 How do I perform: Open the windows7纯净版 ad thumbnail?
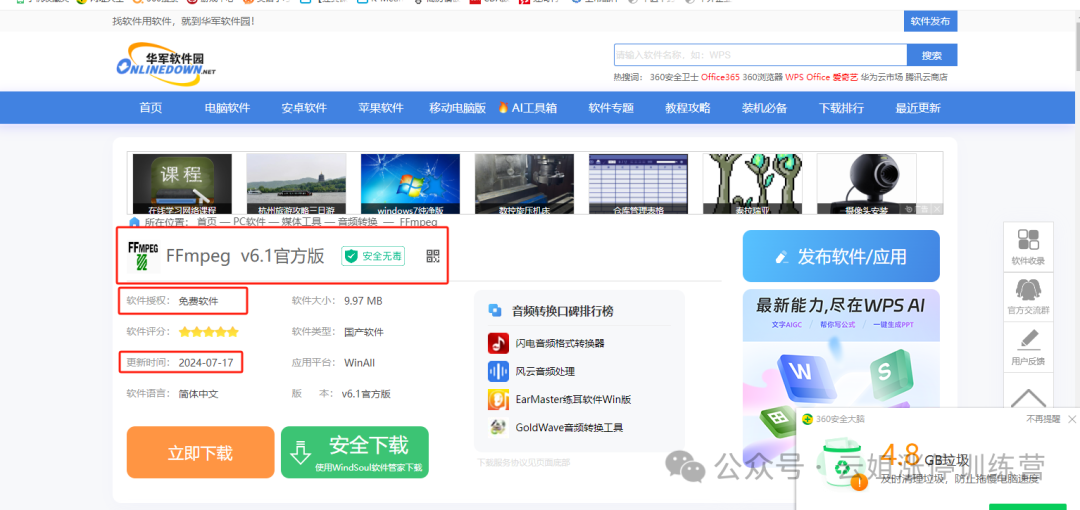point(410,183)
